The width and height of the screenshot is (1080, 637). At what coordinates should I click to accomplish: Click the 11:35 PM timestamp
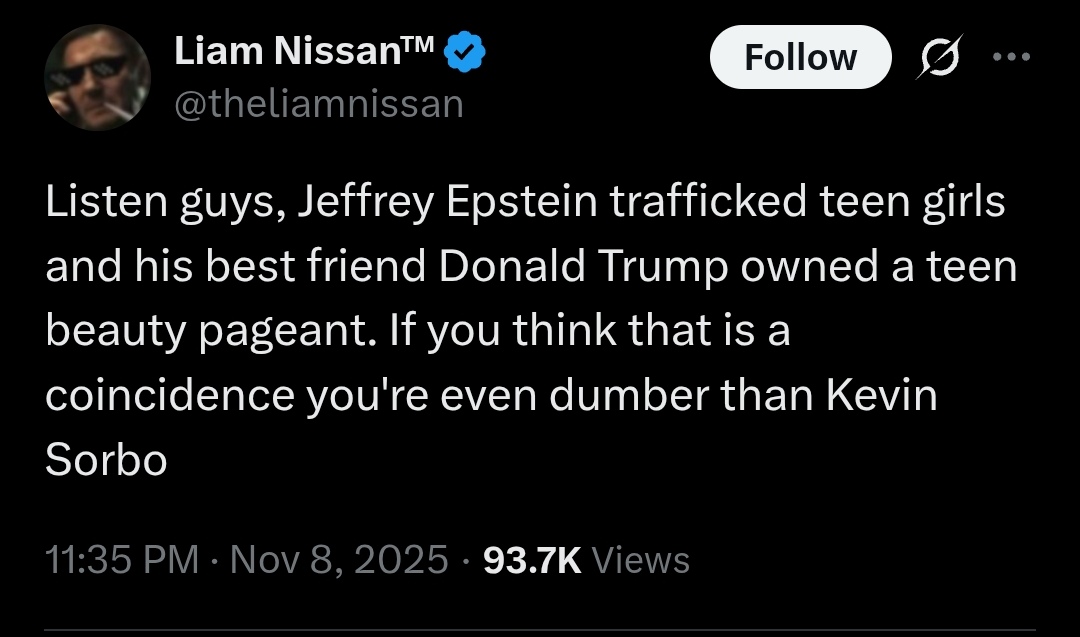coord(122,560)
